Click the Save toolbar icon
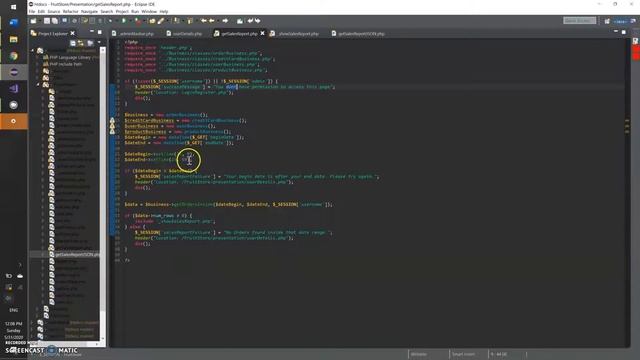This screenshot has width=640, height=360. coord(47,21)
